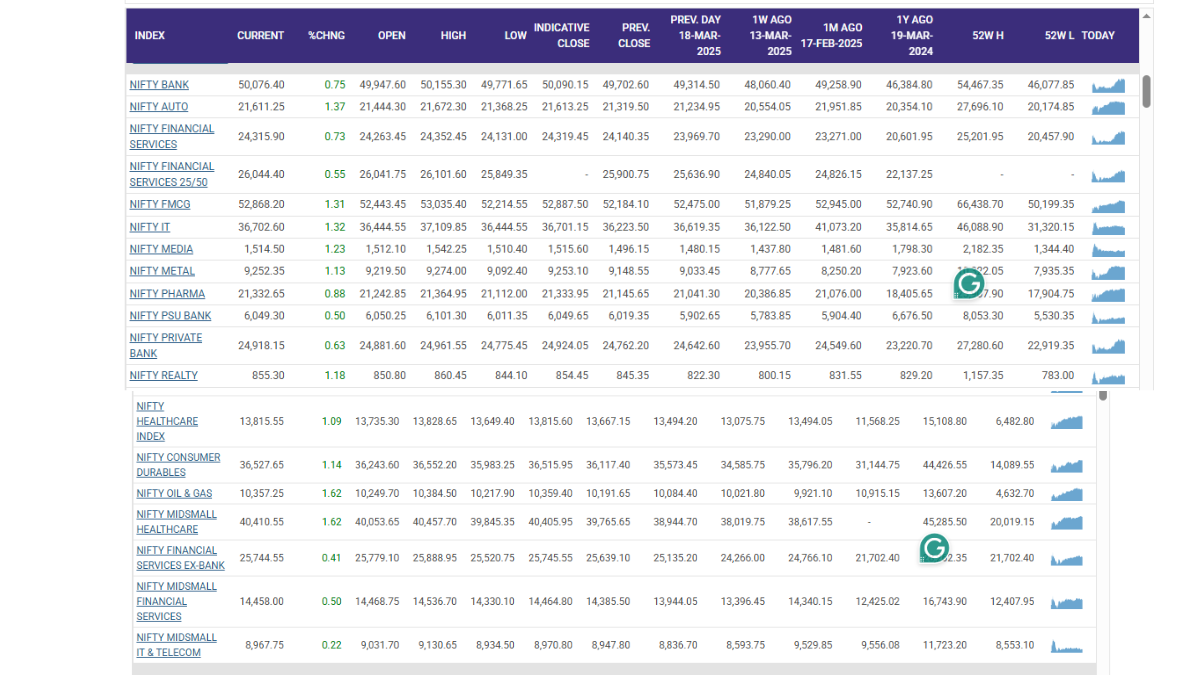This screenshot has height=675, width=1200.
Task: Click the 52W H column header
Action: pos(987,36)
